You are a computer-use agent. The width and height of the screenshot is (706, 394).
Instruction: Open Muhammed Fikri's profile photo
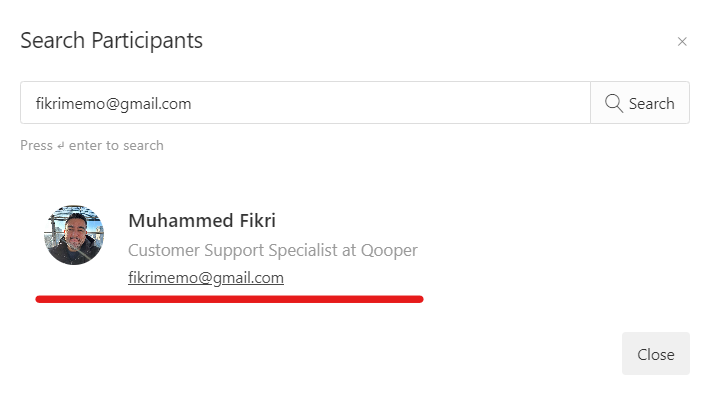click(74, 235)
